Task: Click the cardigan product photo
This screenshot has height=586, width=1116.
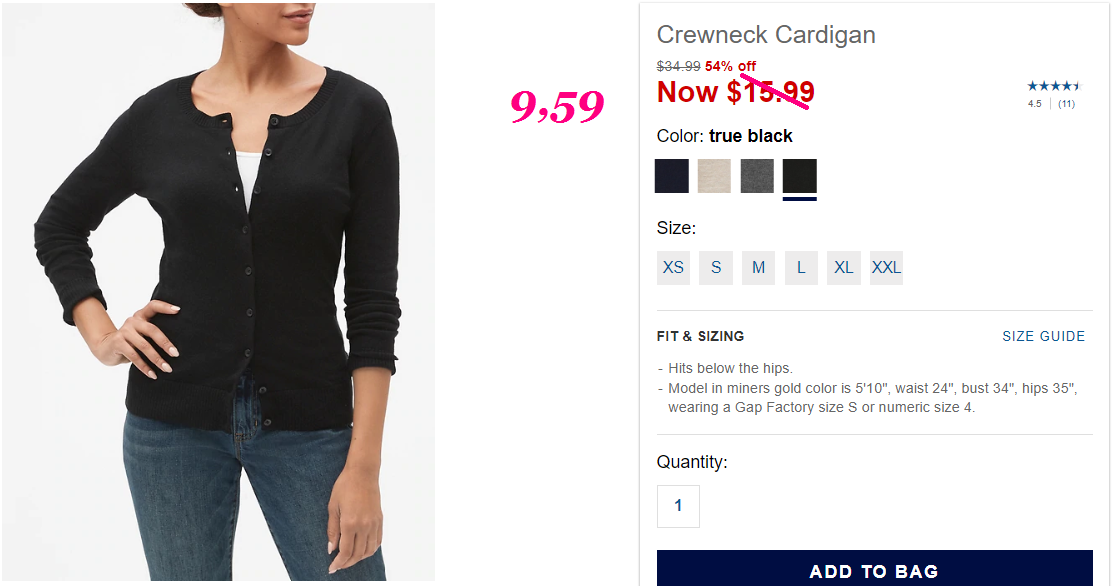Action: [219, 292]
